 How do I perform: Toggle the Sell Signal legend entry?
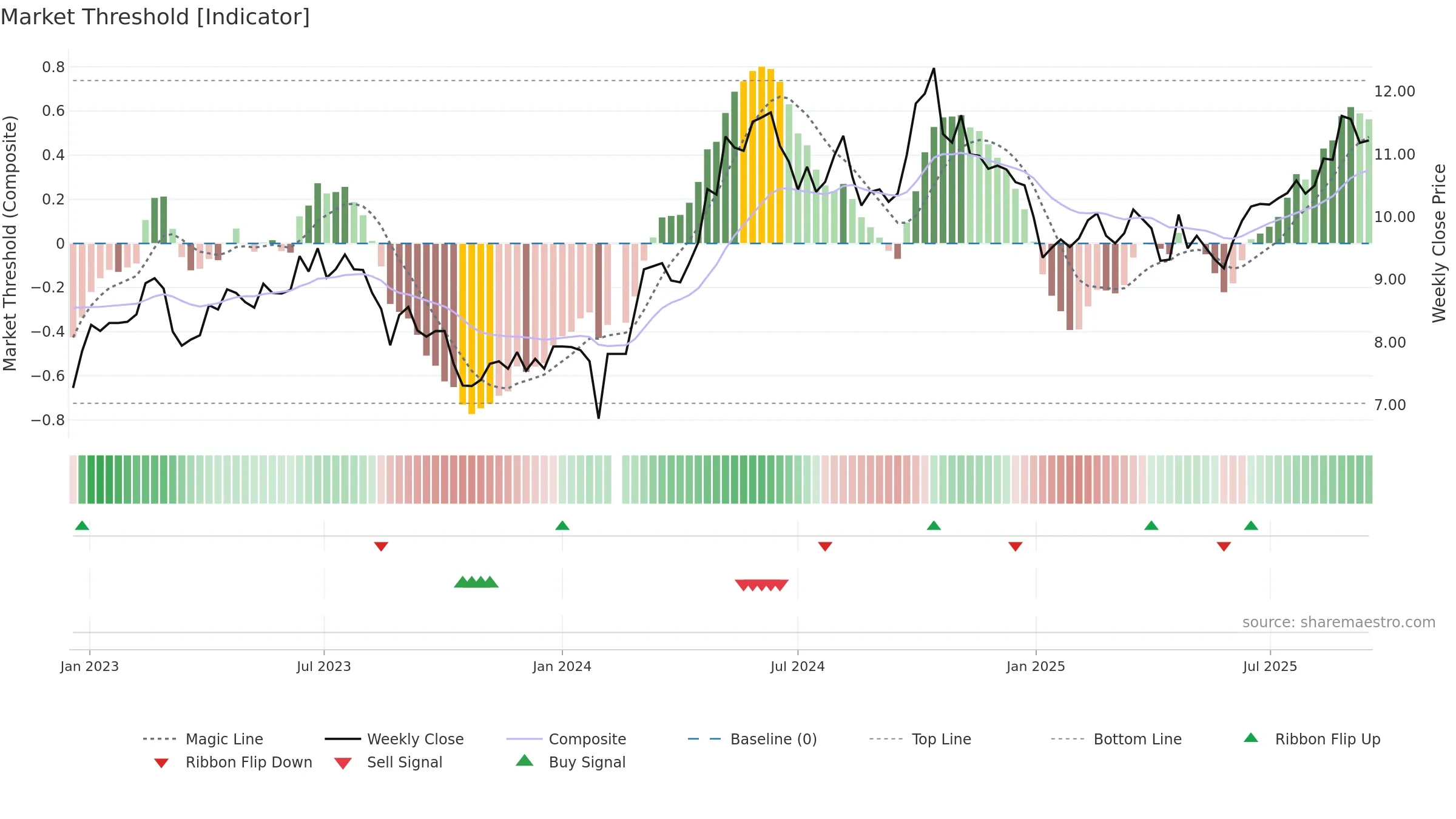(x=388, y=762)
